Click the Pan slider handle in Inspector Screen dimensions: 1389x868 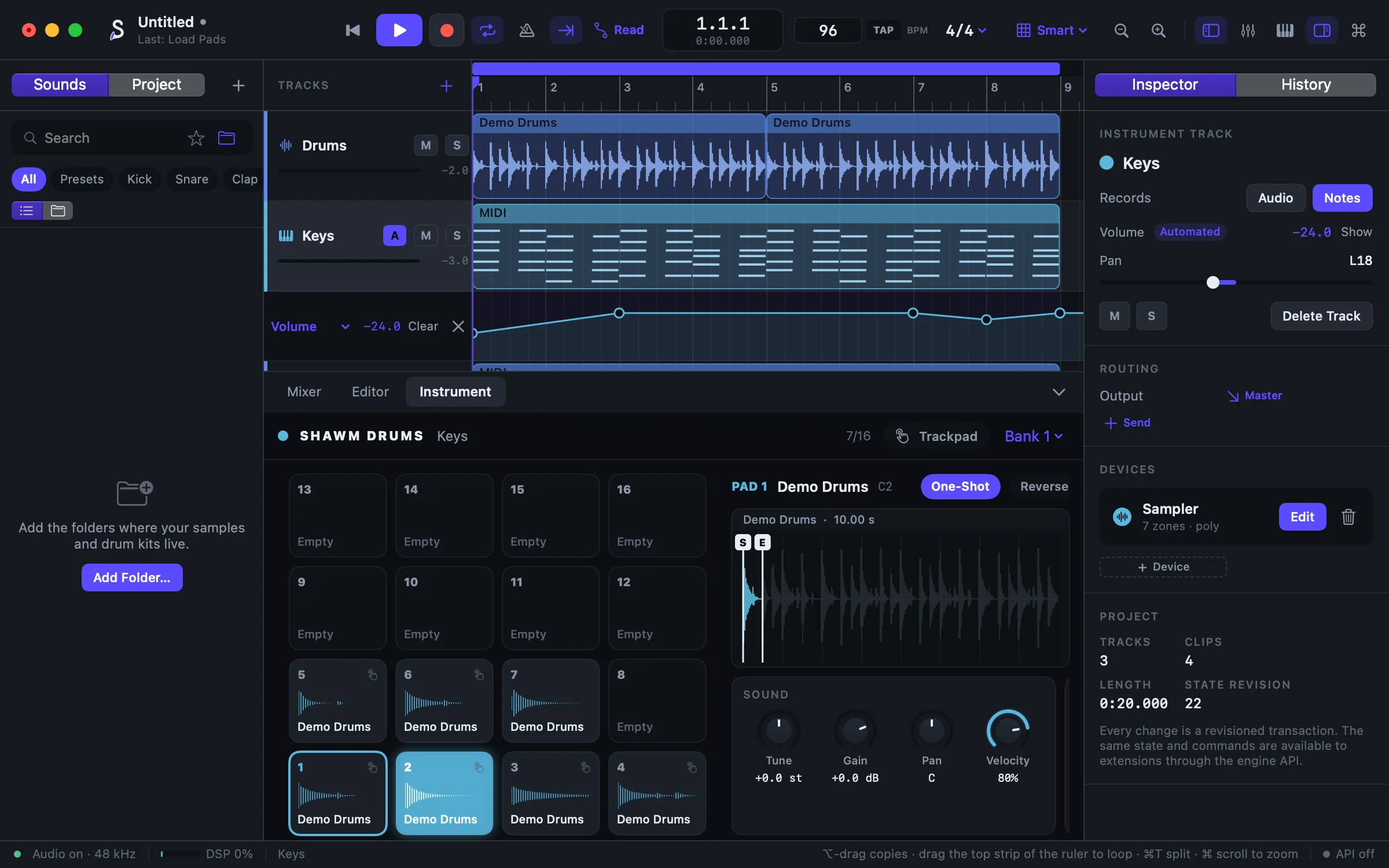pos(1213,282)
